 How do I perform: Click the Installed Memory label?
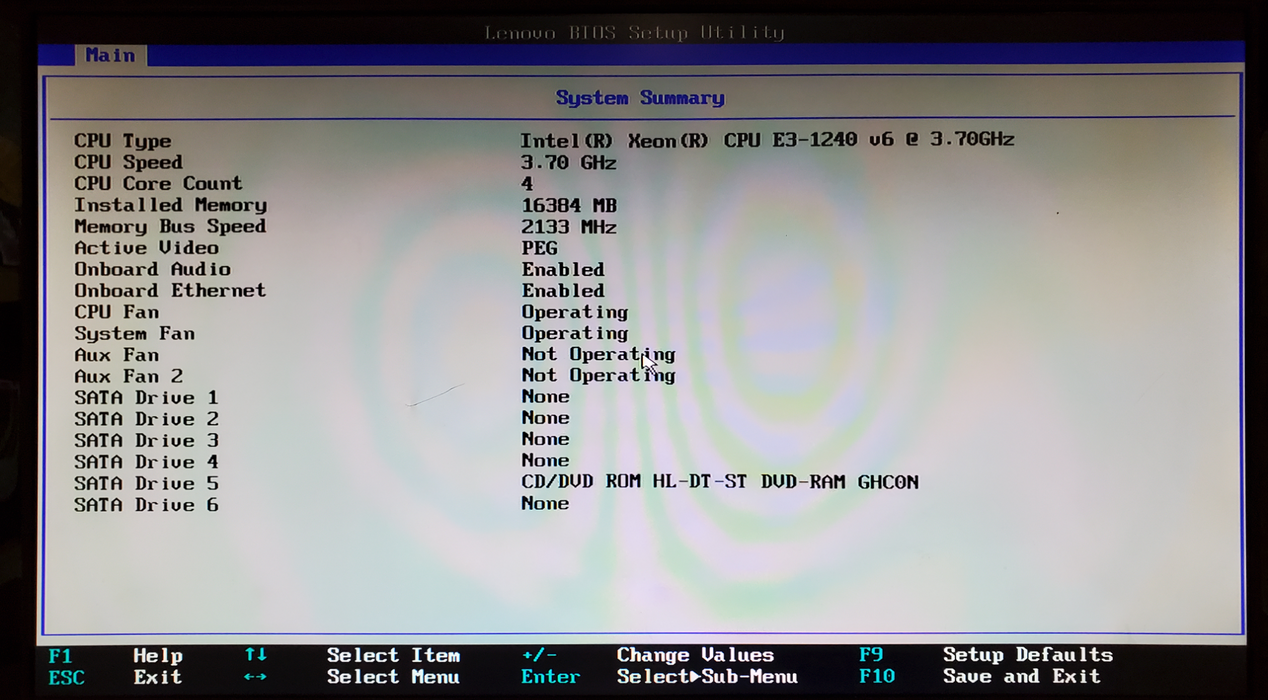tap(170, 205)
